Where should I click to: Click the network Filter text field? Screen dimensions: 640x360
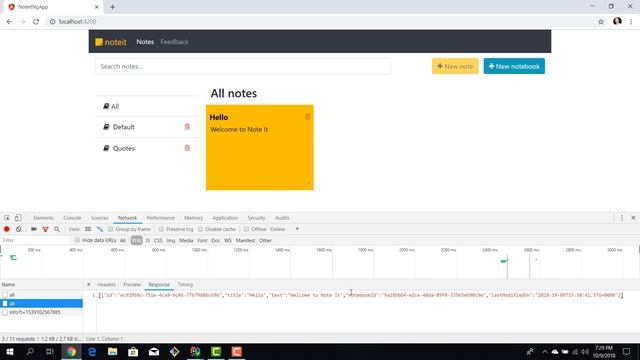point(36,240)
